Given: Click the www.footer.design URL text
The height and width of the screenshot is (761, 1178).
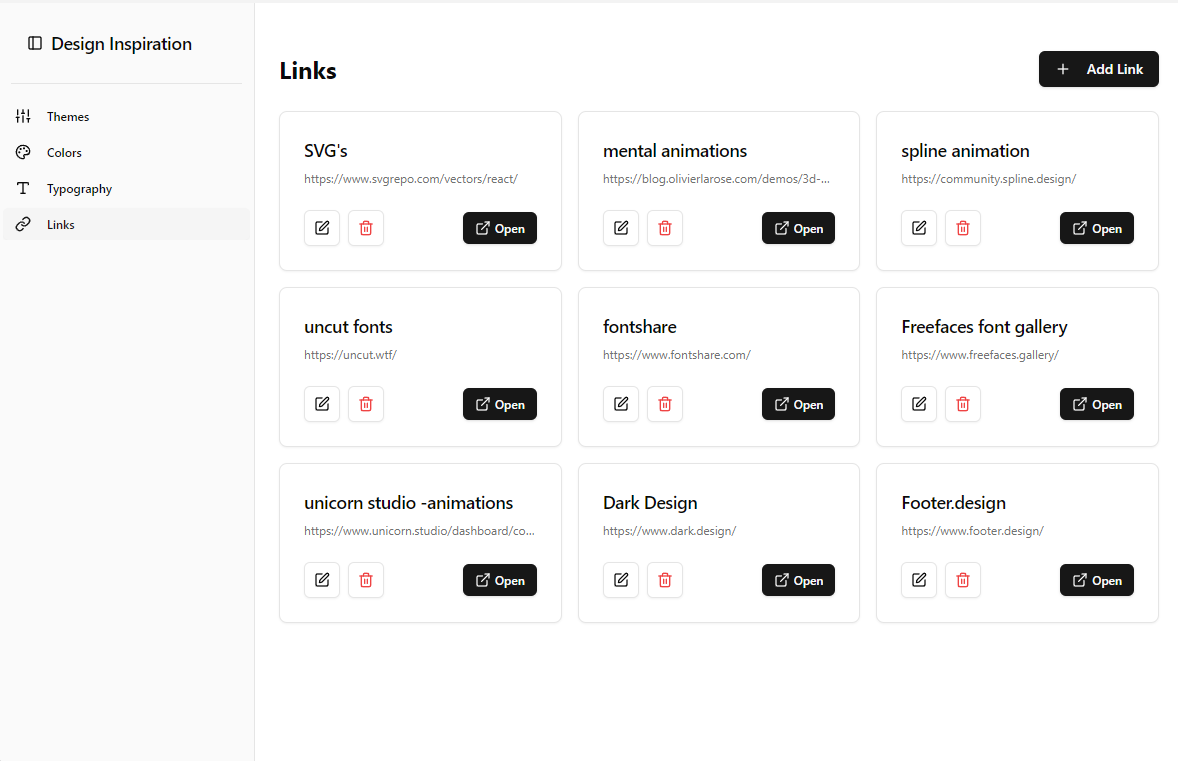Looking at the screenshot, I should (x=972, y=530).
